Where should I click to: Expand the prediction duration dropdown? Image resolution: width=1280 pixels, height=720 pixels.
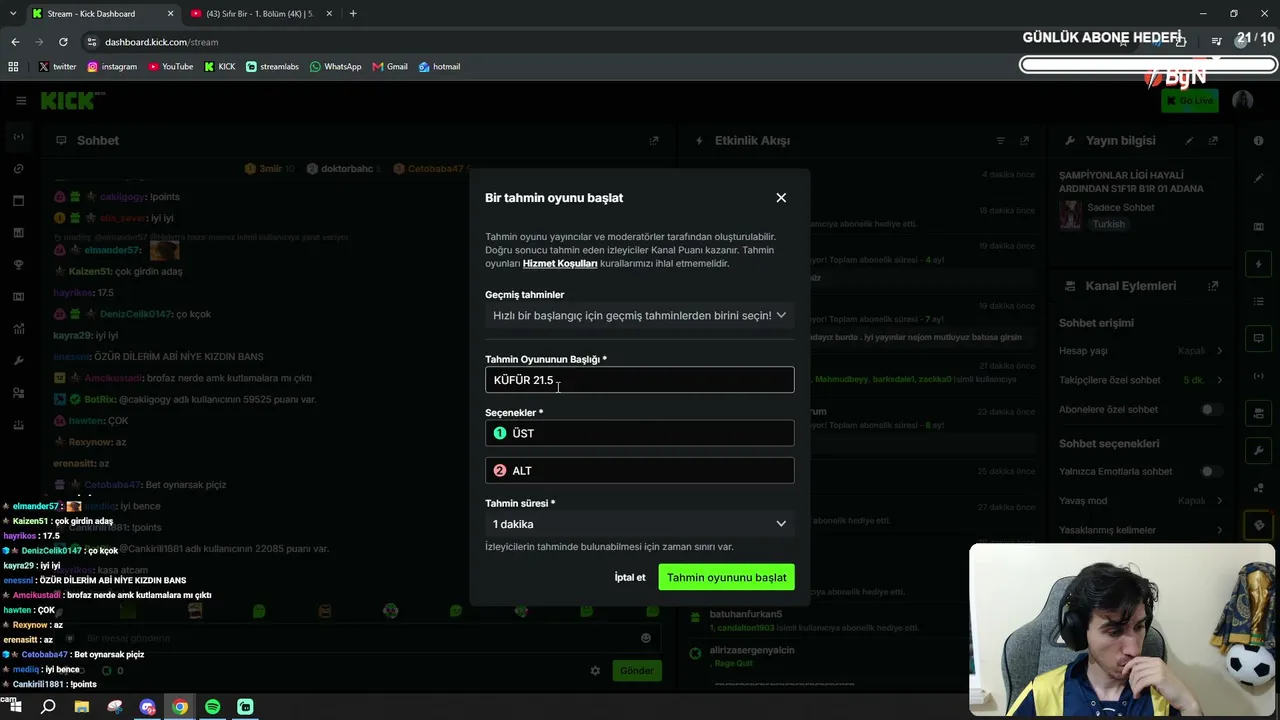[x=640, y=524]
